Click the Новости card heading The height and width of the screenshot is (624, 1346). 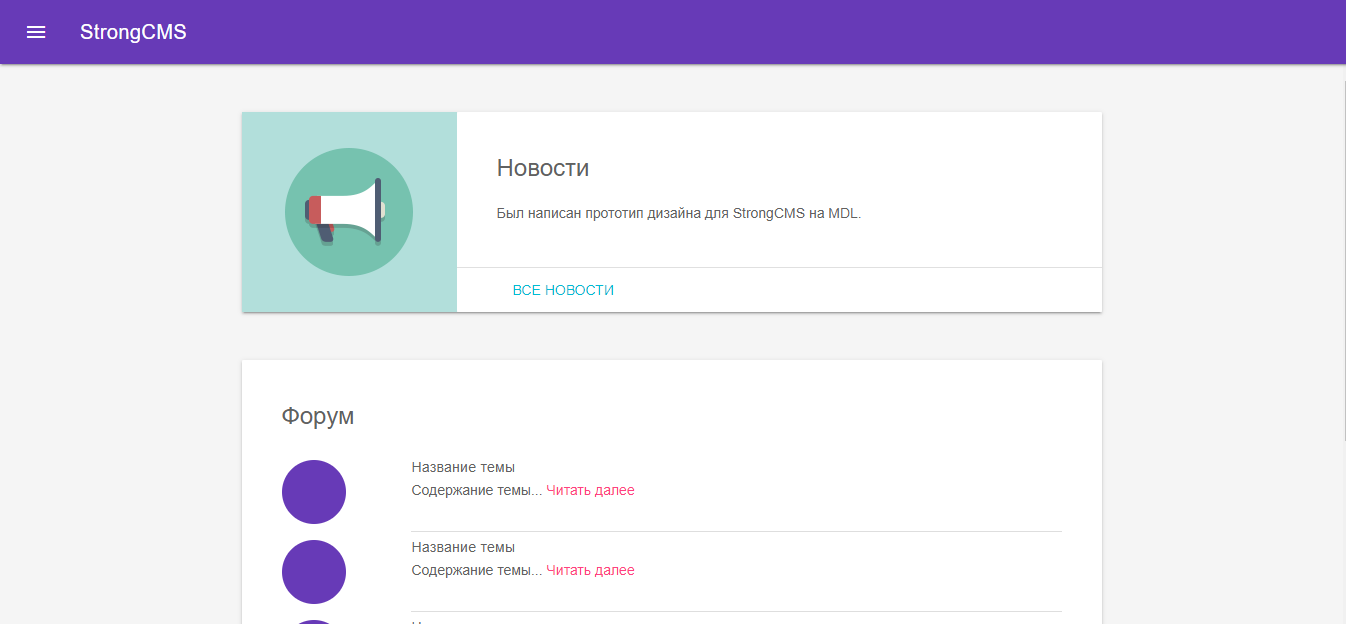tap(543, 168)
